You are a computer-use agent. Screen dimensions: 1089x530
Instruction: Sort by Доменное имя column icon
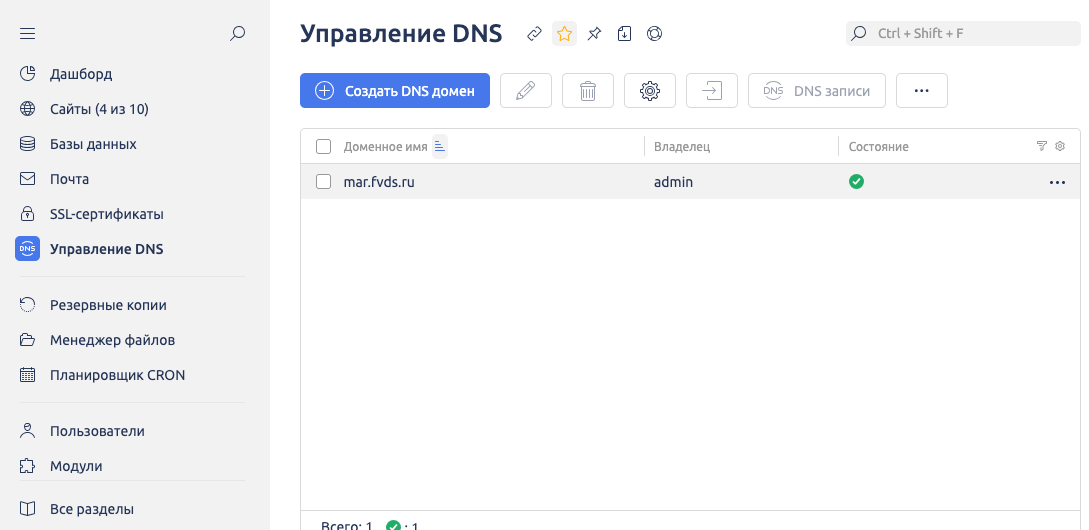439,147
